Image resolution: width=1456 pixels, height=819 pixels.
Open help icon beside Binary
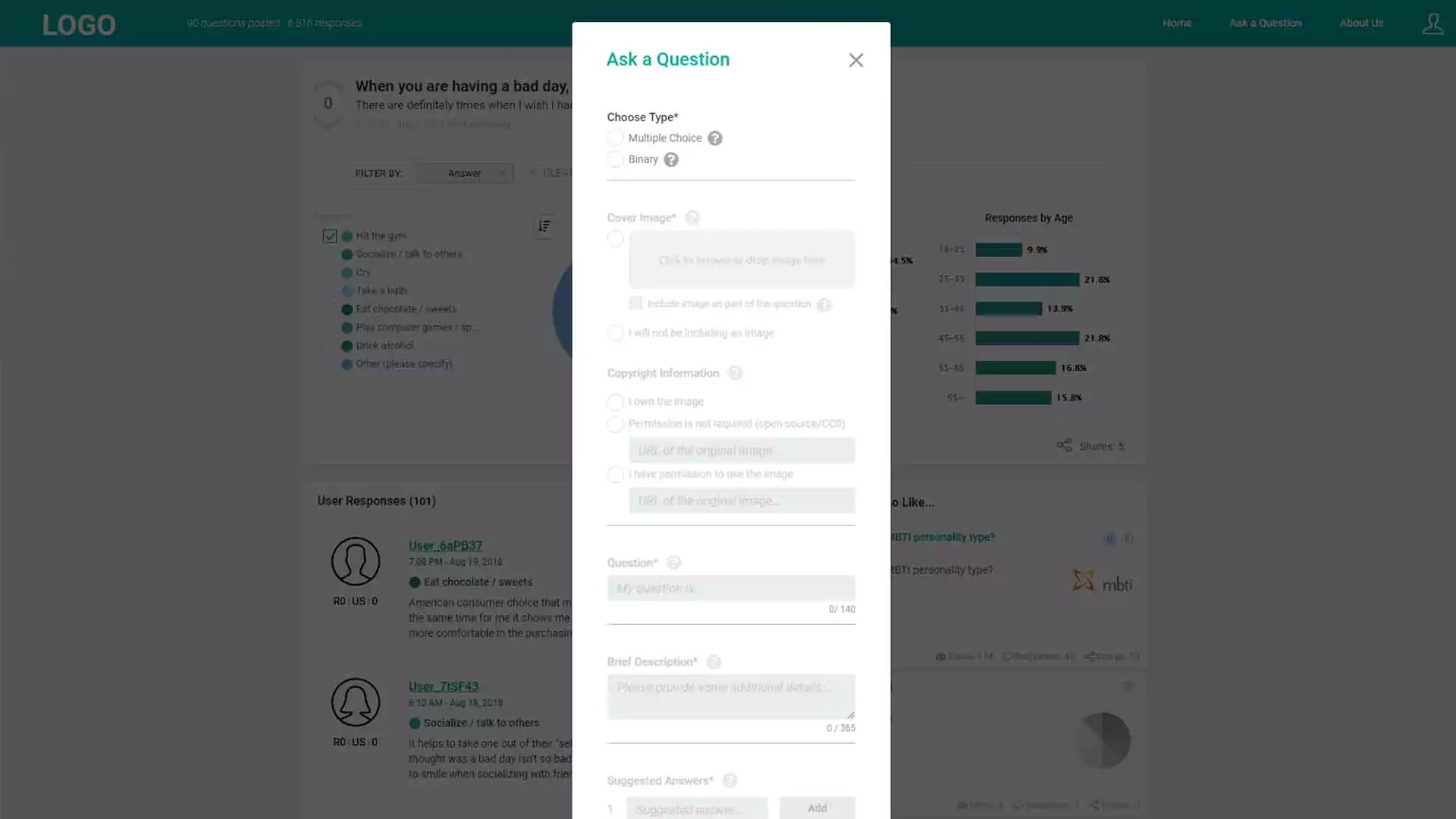pos(670,159)
